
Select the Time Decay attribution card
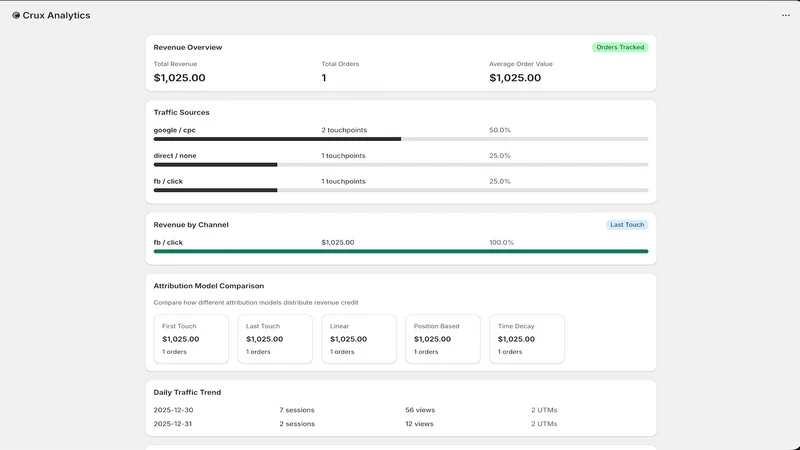(527, 339)
